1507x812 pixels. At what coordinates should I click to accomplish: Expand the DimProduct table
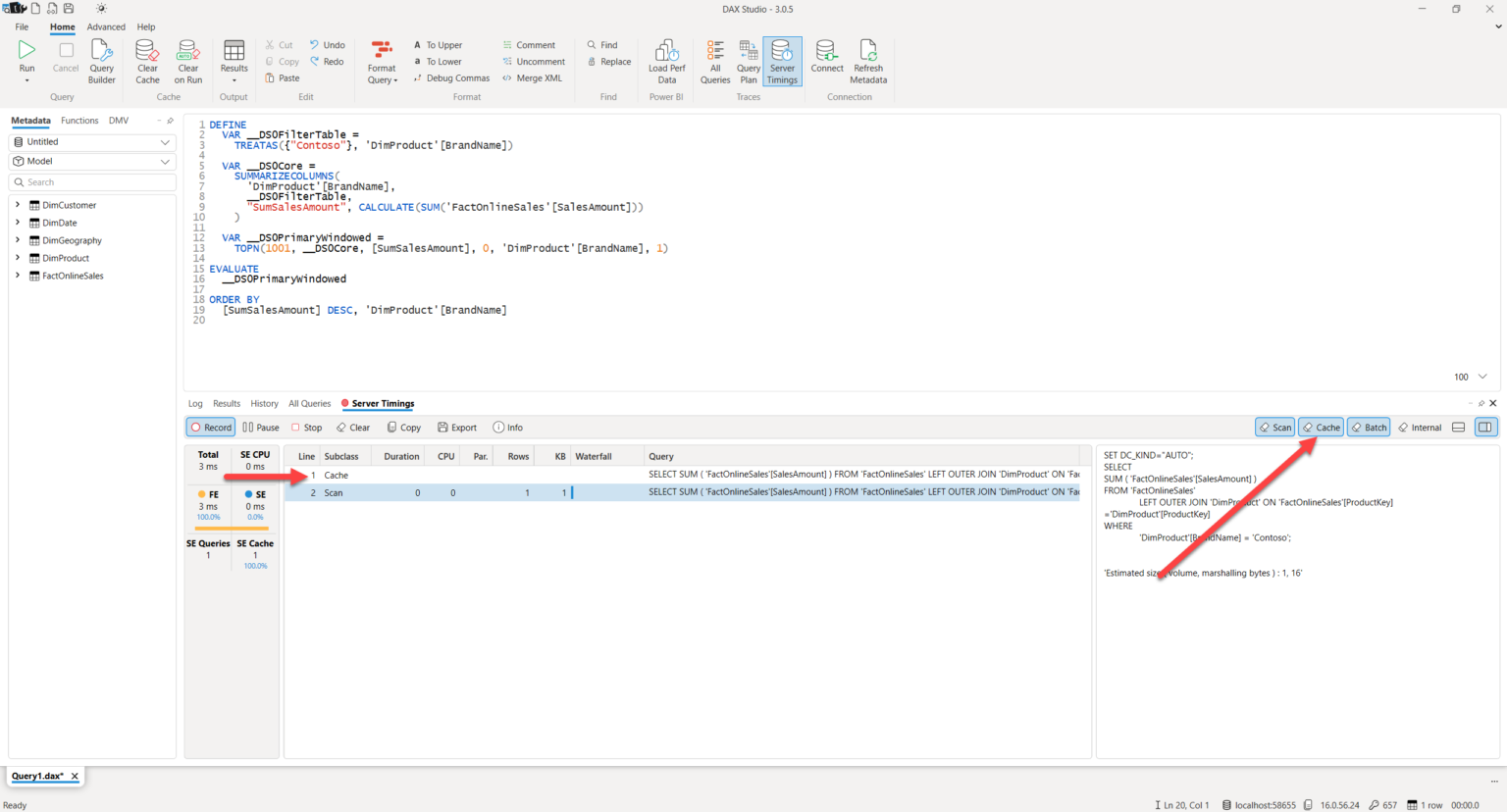tap(18, 258)
